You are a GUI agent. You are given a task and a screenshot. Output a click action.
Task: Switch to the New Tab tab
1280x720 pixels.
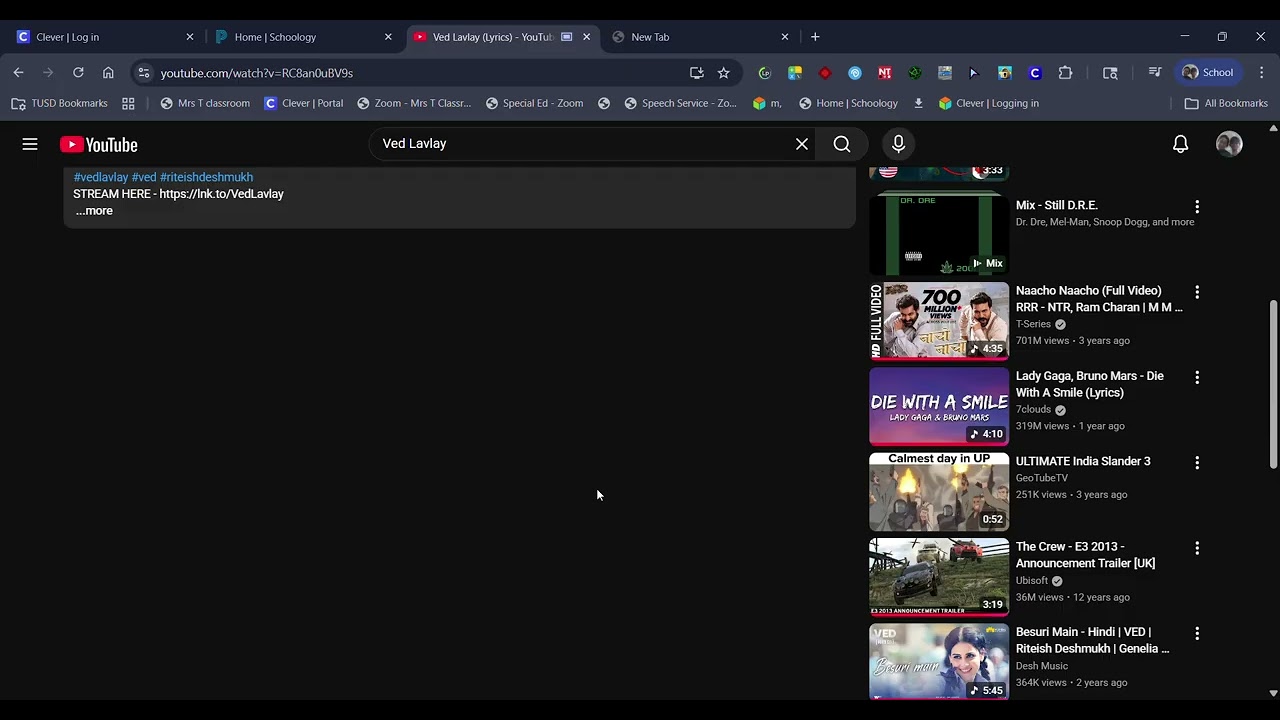[701, 37]
